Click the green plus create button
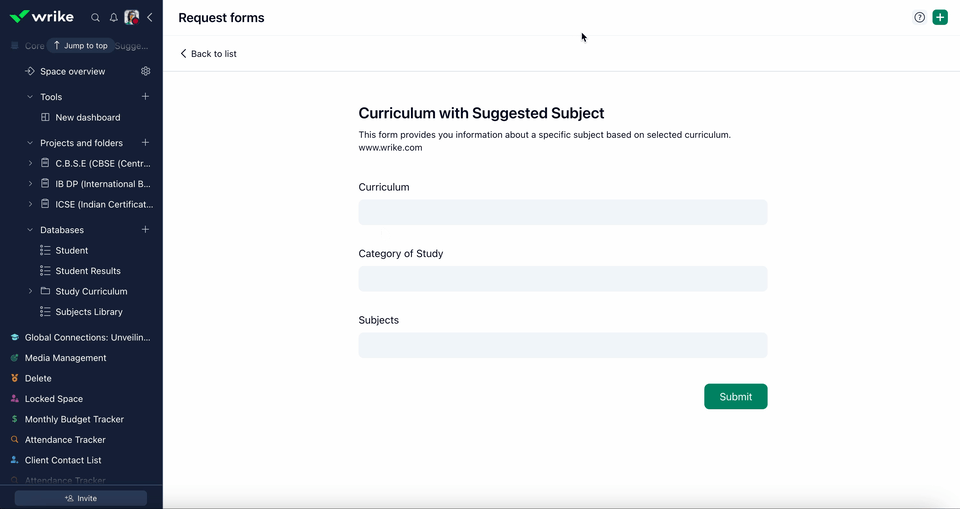The height and width of the screenshot is (509, 960). click(940, 17)
